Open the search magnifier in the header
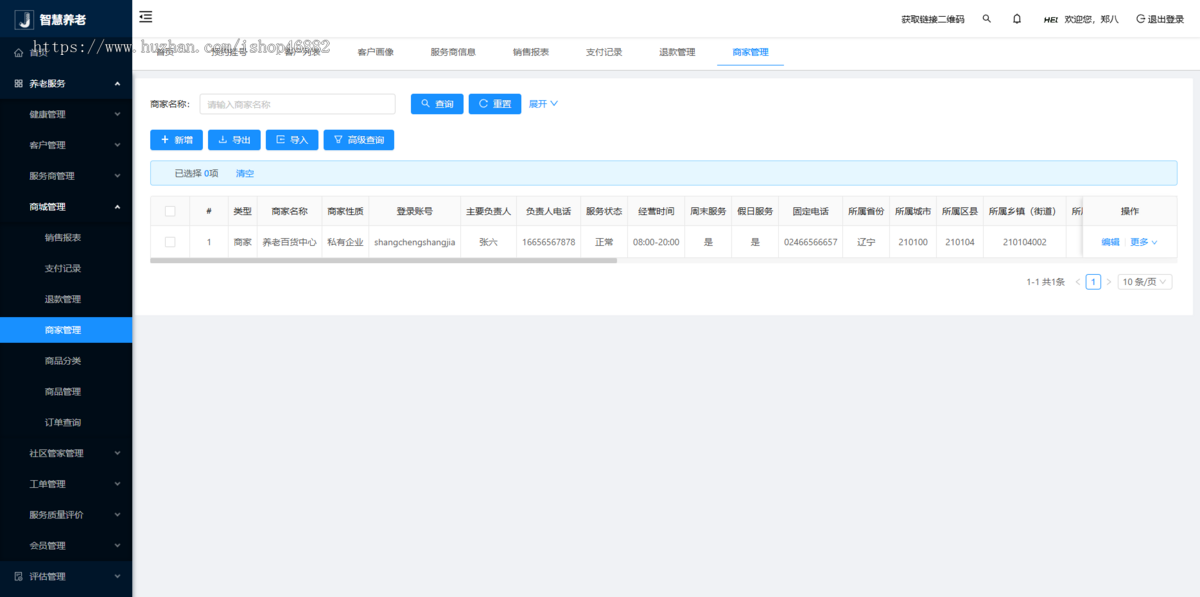This screenshot has width=1200, height=597. click(x=987, y=19)
